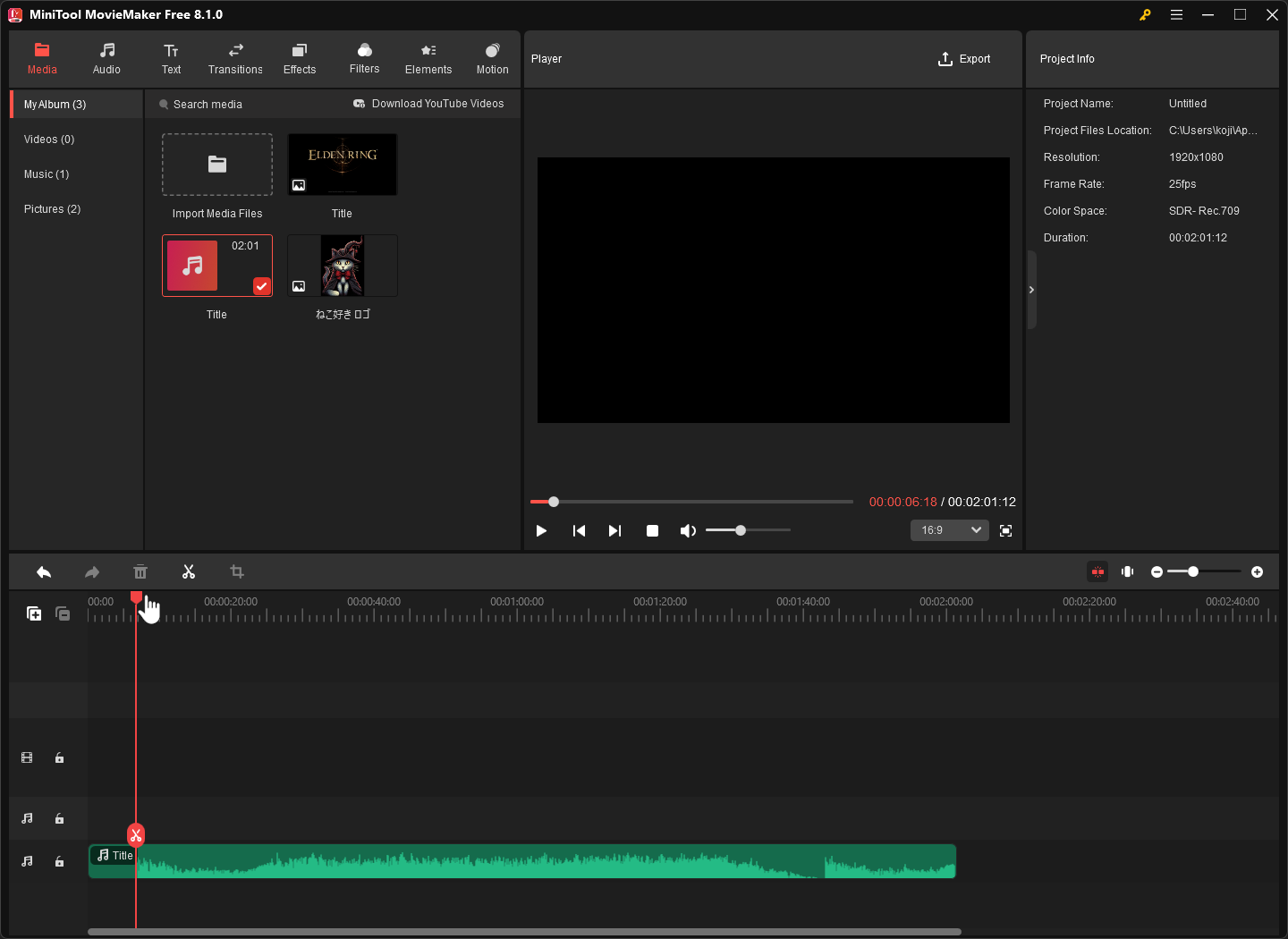Click the playhead marker on the ruler

point(136,596)
